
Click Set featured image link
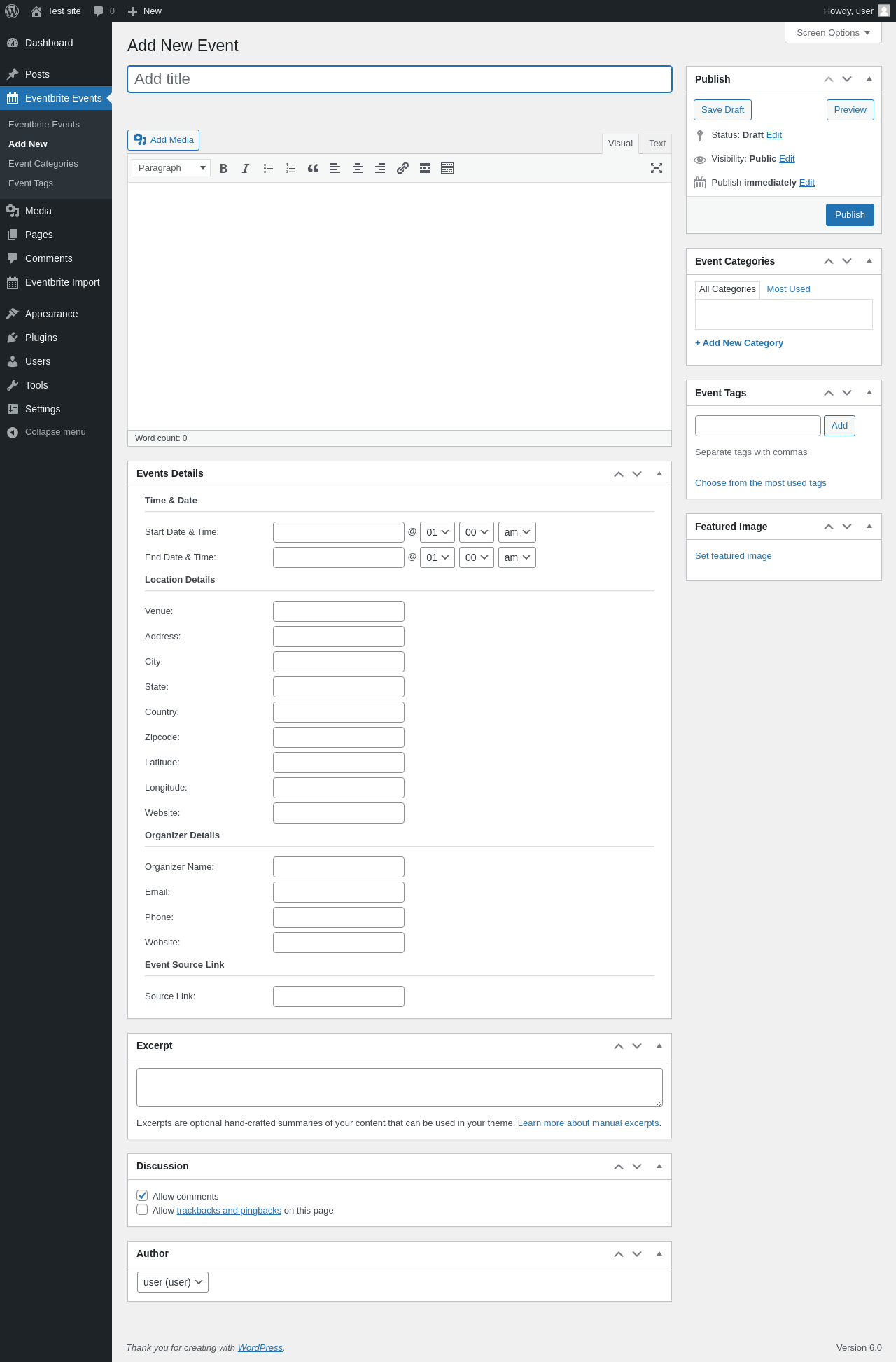pyautogui.click(x=734, y=556)
